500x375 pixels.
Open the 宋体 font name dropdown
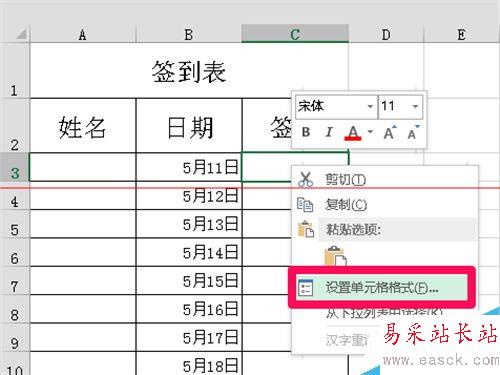tap(370, 107)
